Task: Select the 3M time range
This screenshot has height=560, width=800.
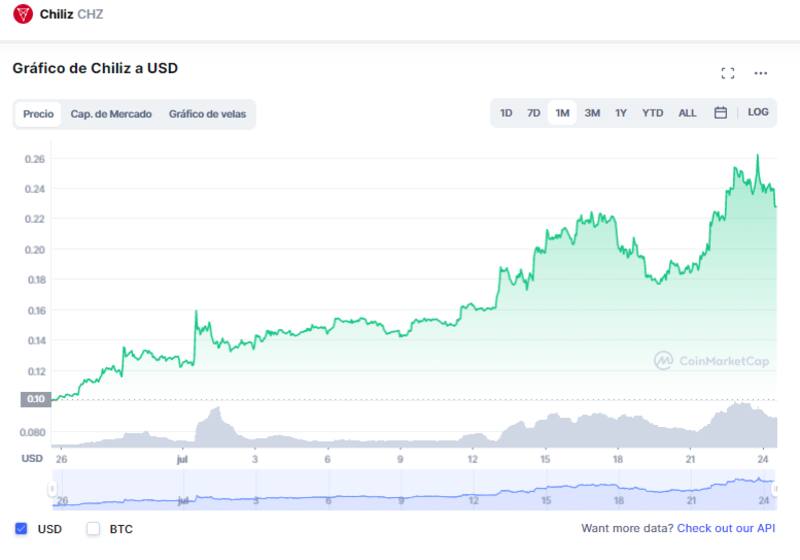Action: pyautogui.click(x=592, y=113)
